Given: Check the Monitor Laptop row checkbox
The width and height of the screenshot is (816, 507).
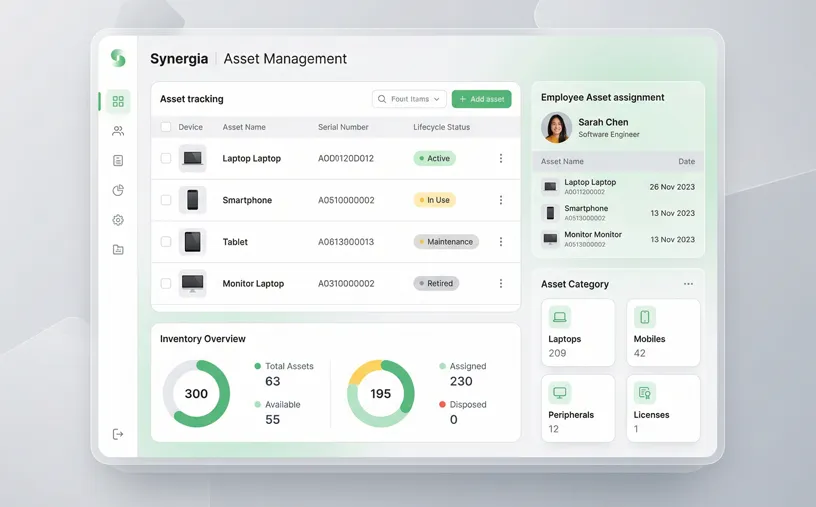Looking at the screenshot, I should pyautogui.click(x=165, y=283).
